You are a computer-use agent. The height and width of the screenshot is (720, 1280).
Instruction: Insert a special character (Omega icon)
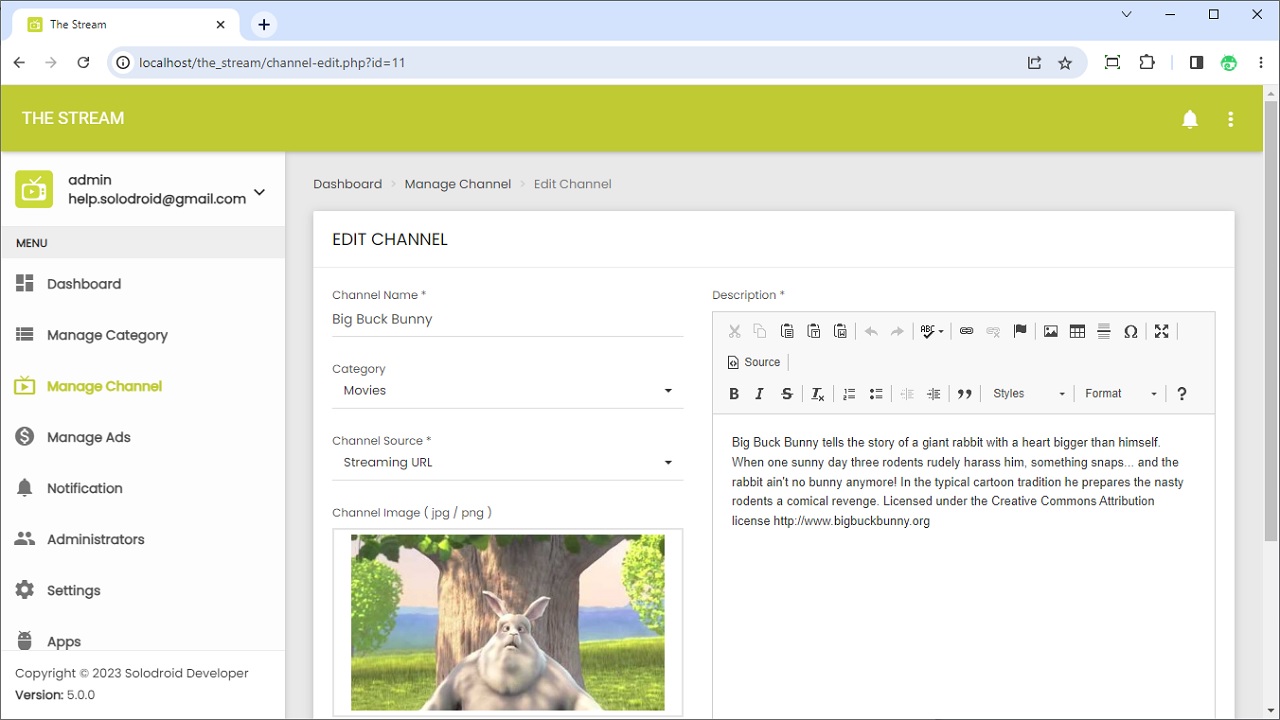[1131, 332]
